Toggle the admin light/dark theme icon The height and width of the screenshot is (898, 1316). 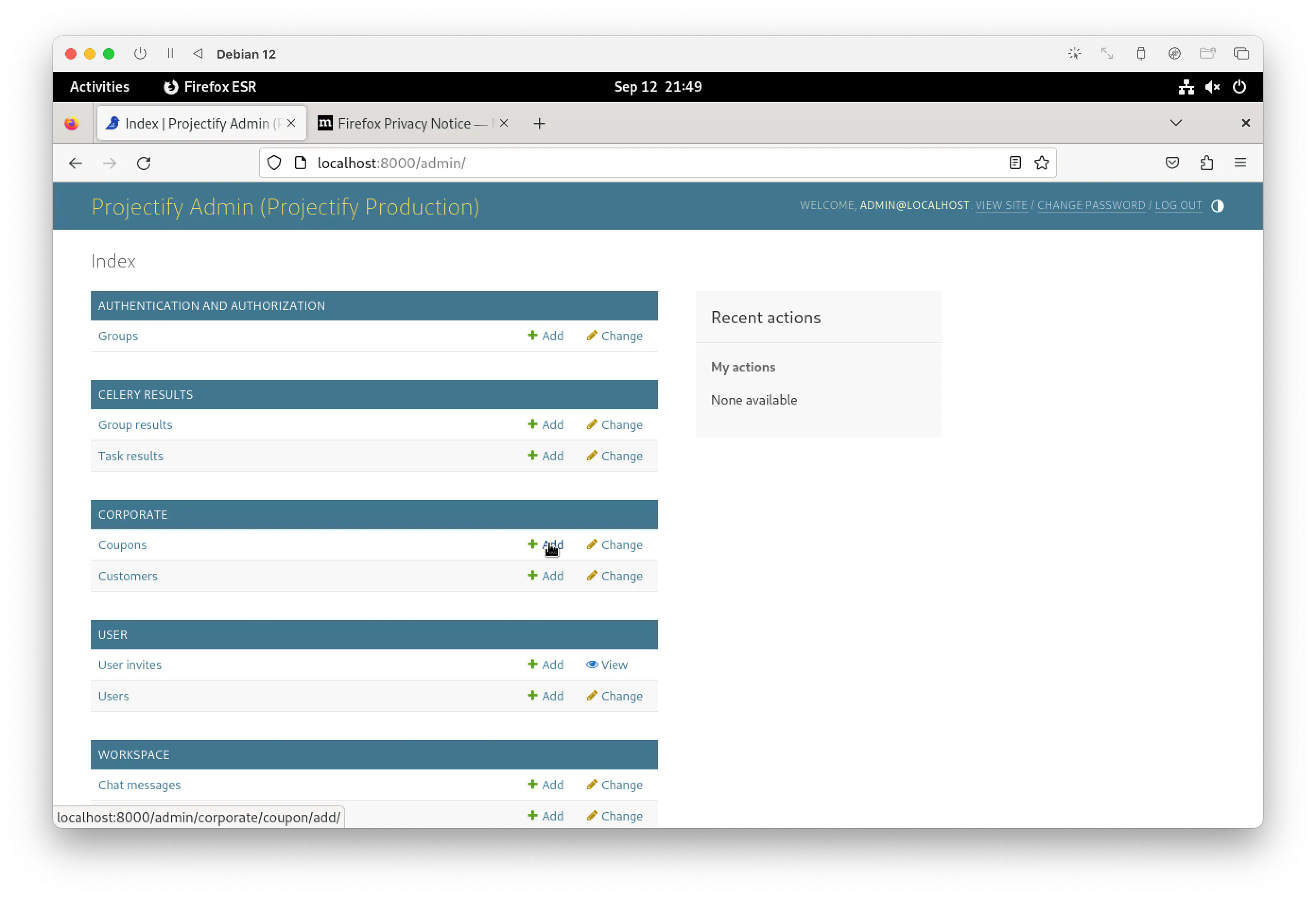[1217, 206]
